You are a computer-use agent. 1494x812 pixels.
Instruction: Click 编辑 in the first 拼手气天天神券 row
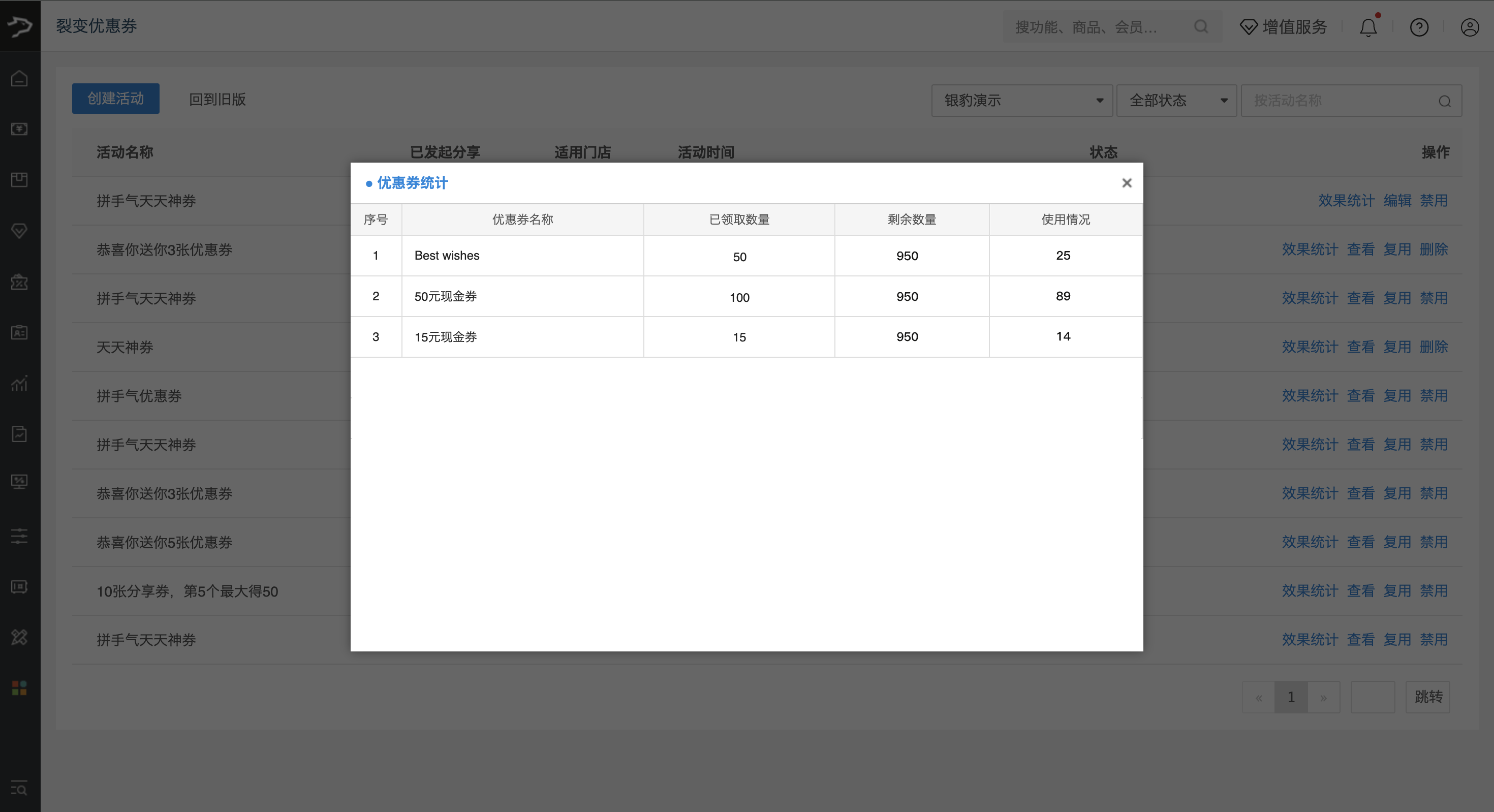pos(1397,201)
